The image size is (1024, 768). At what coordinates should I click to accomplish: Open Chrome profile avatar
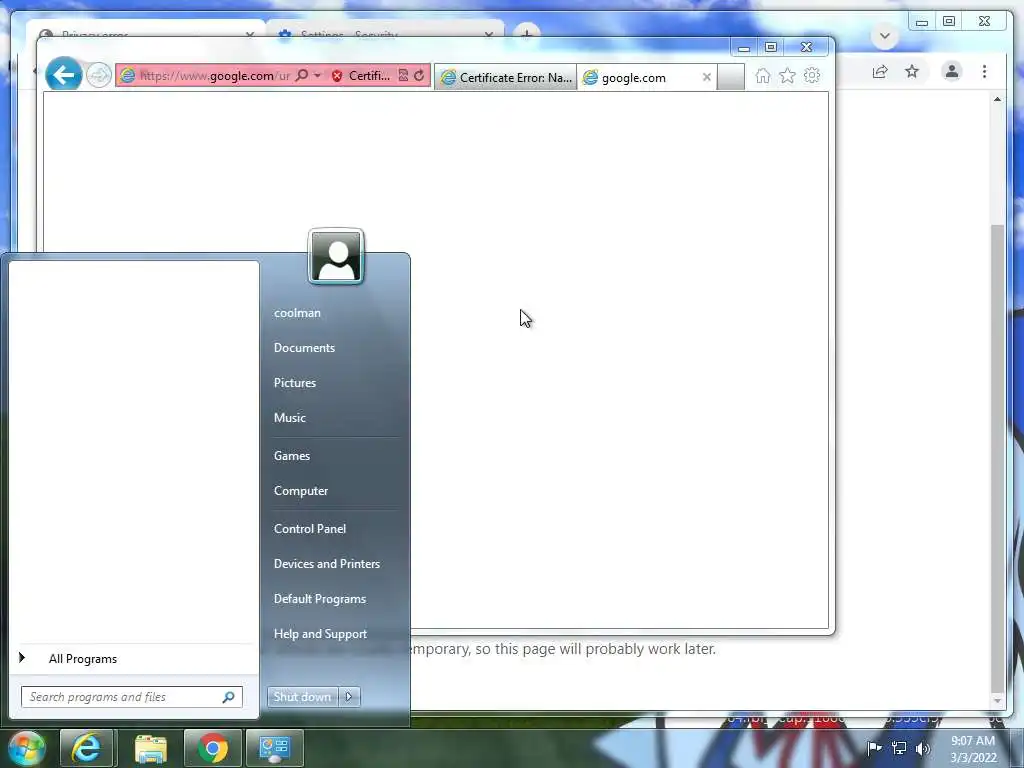(x=952, y=71)
